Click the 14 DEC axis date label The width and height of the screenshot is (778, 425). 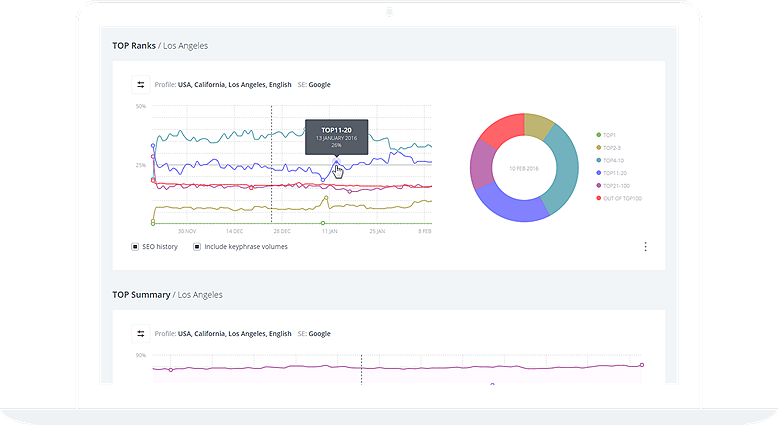click(235, 232)
